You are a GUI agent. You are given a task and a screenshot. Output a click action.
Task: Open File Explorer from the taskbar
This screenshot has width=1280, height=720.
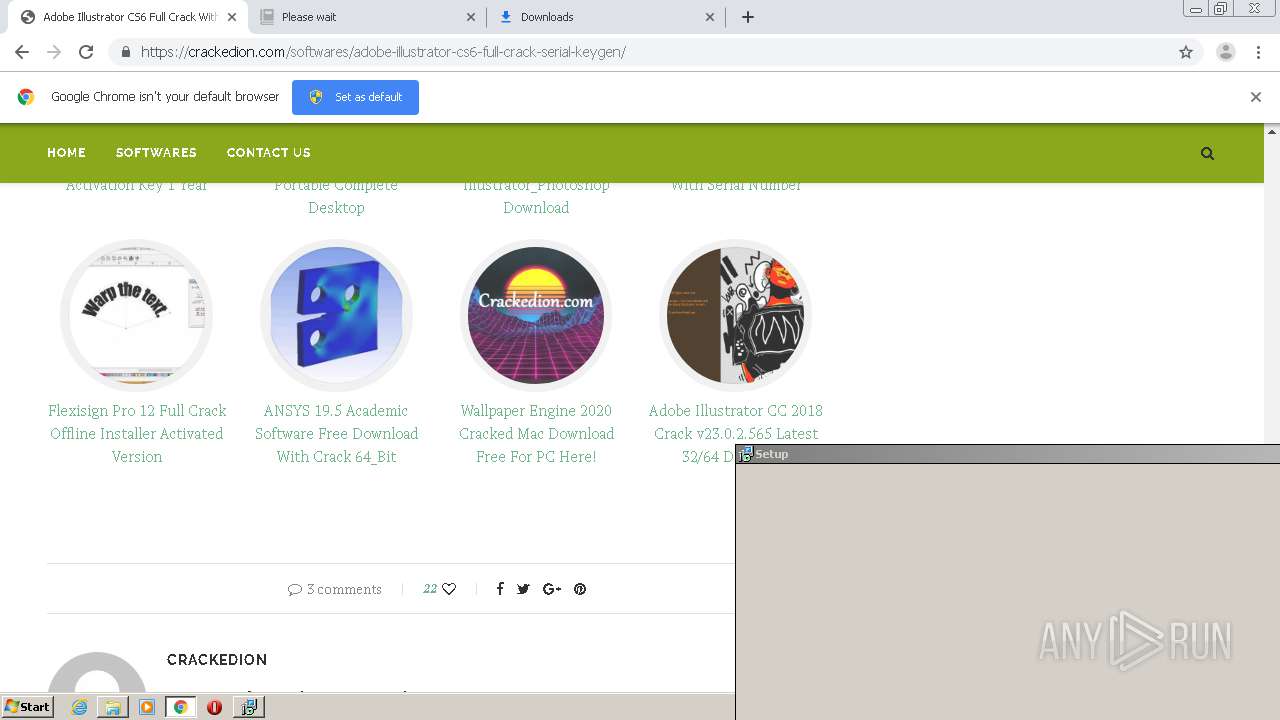(113, 707)
